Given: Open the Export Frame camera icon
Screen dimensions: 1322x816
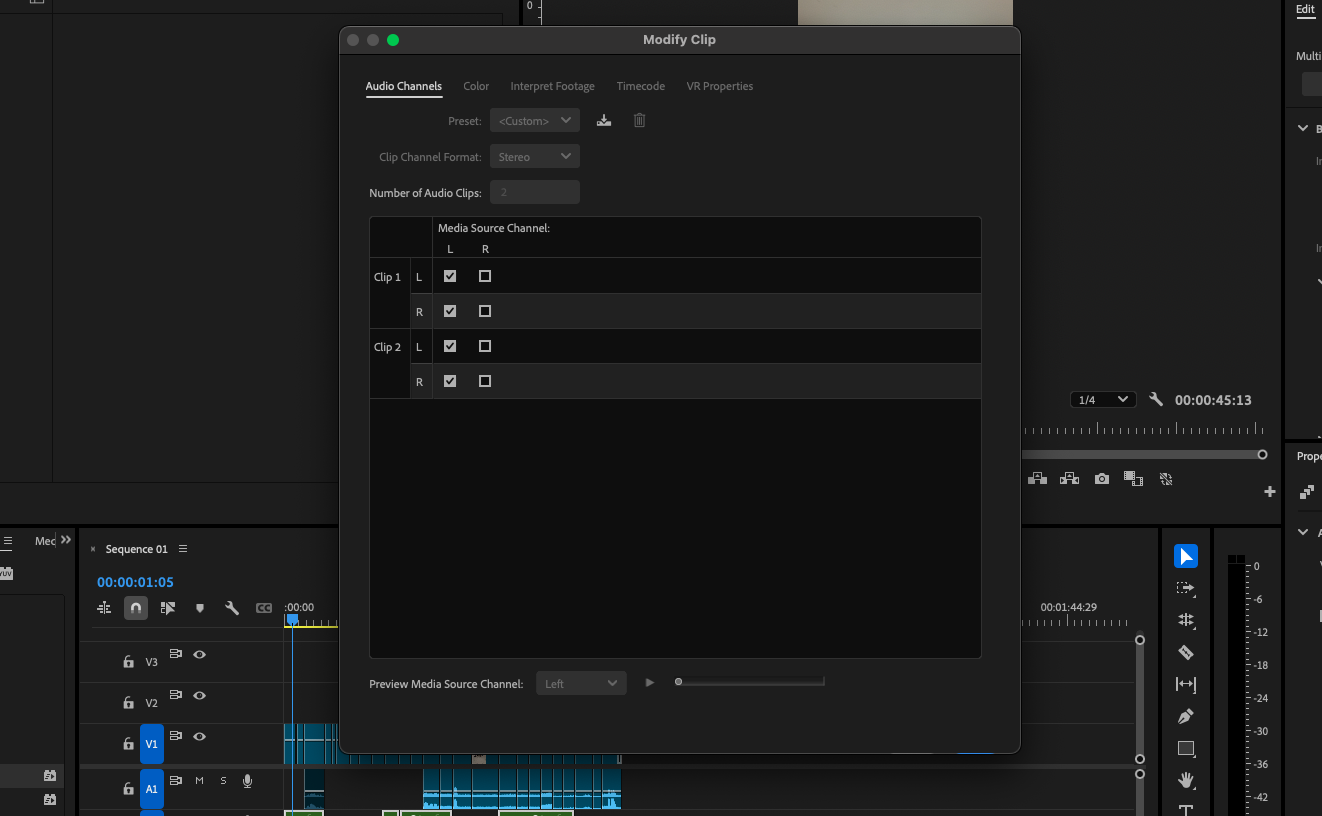Looking at the screenshot, I should (1101, 478).
